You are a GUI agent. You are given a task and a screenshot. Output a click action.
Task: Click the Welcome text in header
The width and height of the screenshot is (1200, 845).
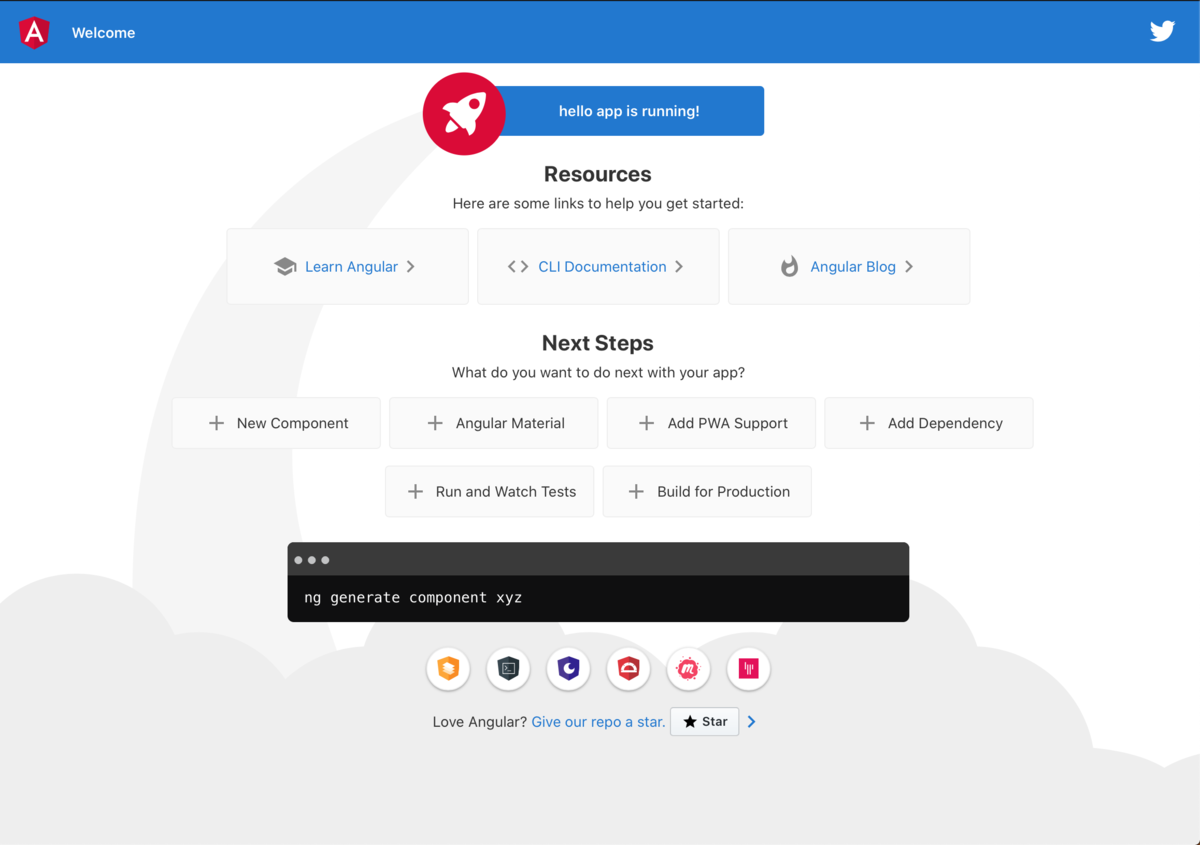pyautogui.click(x=103, y=33)
